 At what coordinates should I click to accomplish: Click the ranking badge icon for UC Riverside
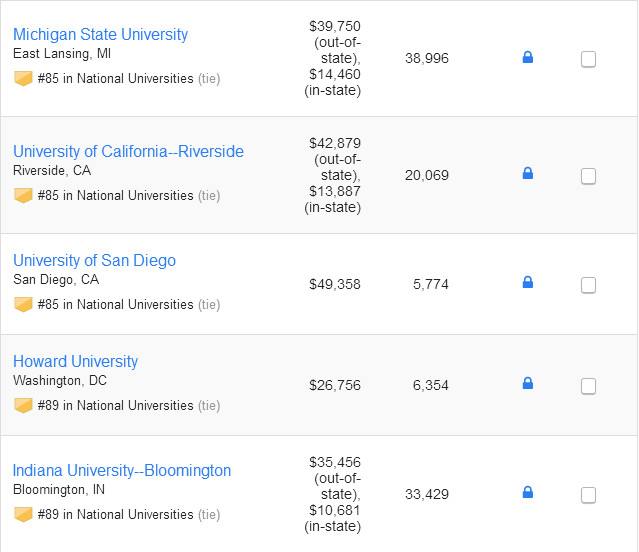[x=23, y=195]
